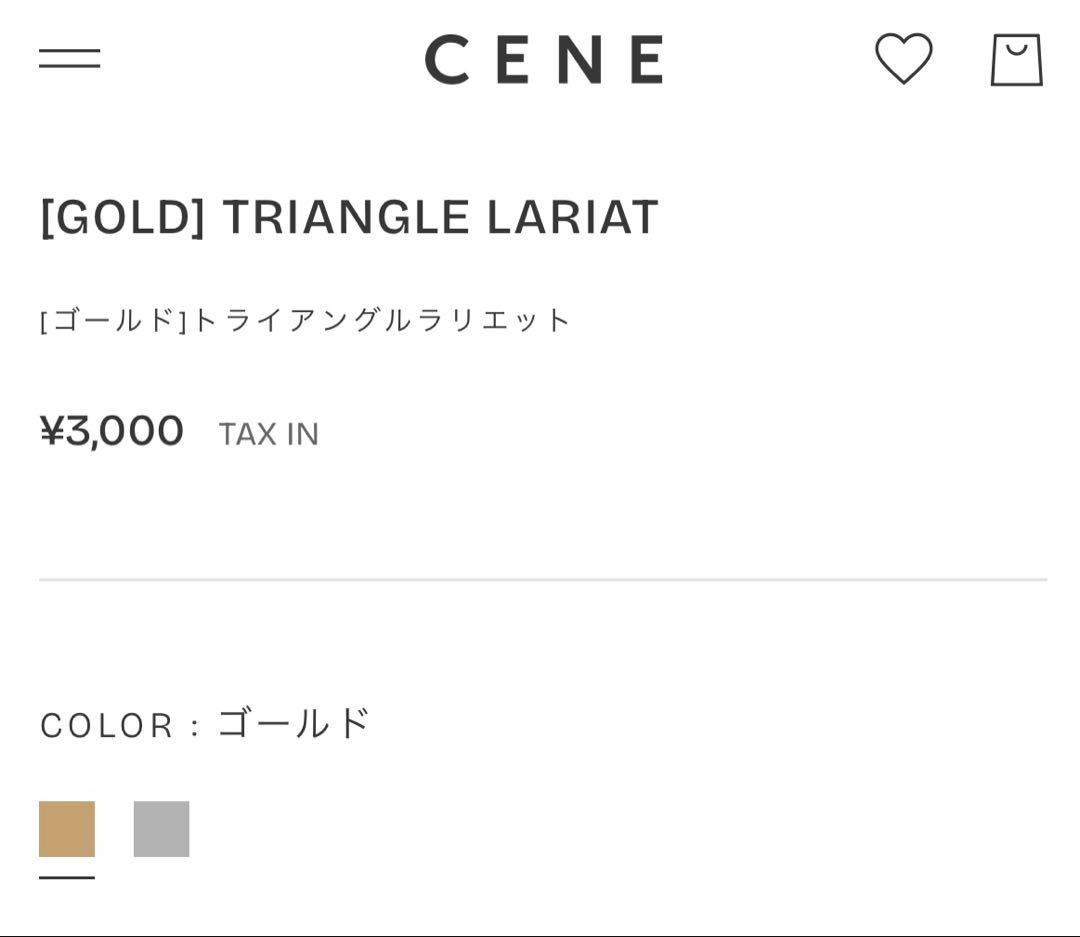Click the [GOLD] TRIANGLE LARIAT product title
The image size is (1080, 937).
coord(349,217)
